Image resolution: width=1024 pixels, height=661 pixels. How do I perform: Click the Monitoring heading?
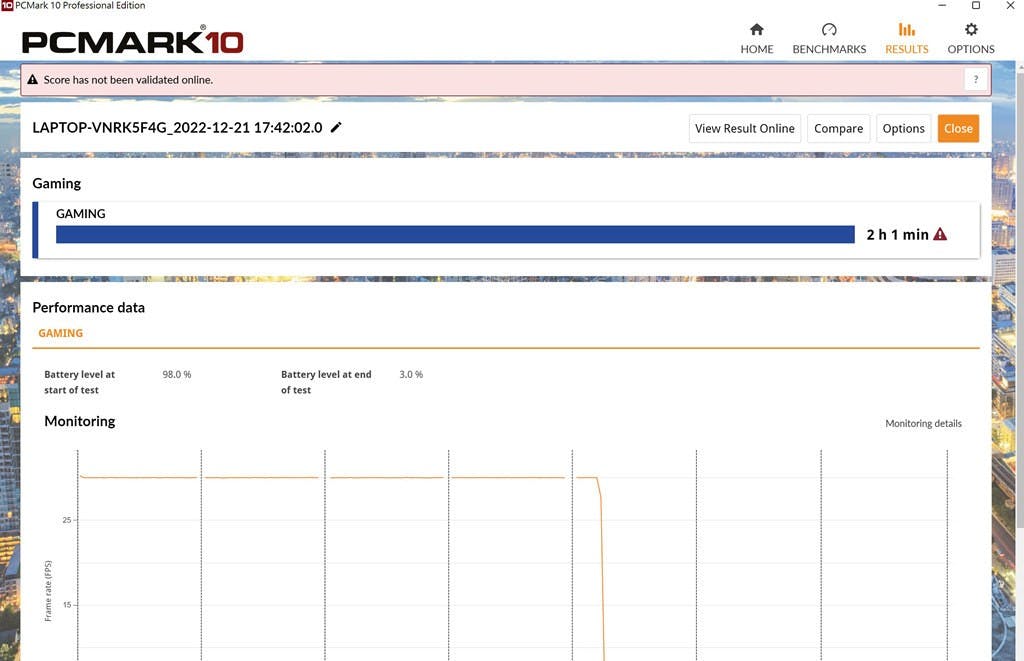click(x=80, y=421)
